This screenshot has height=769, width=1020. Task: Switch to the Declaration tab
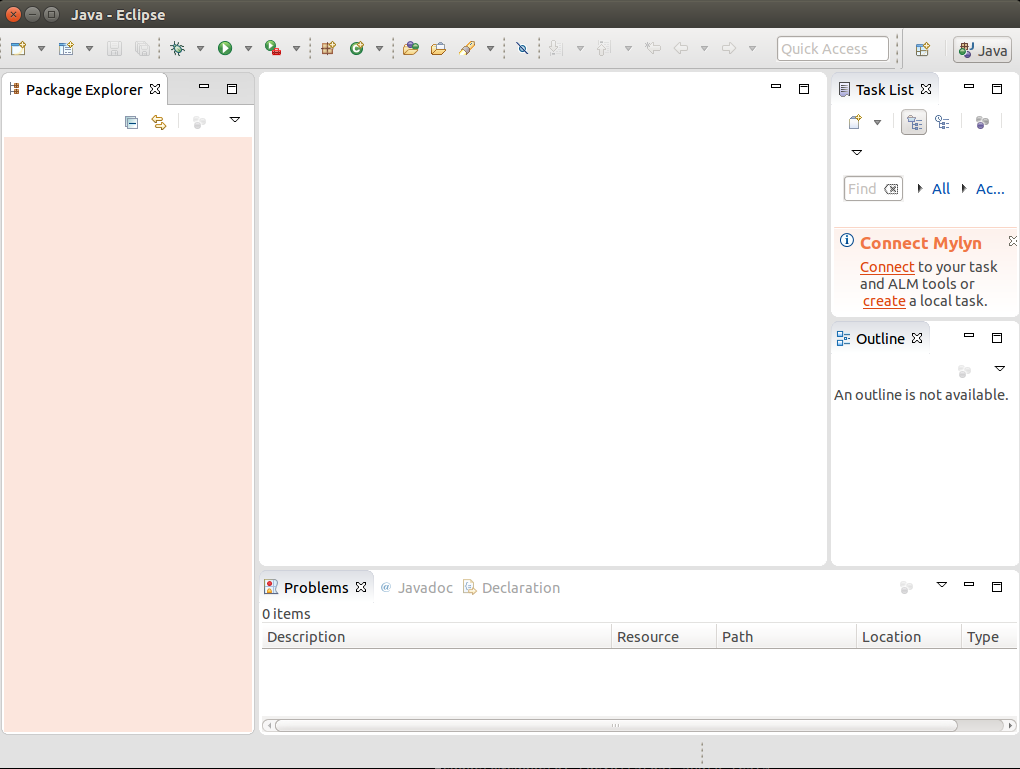[x=512, y=587]
